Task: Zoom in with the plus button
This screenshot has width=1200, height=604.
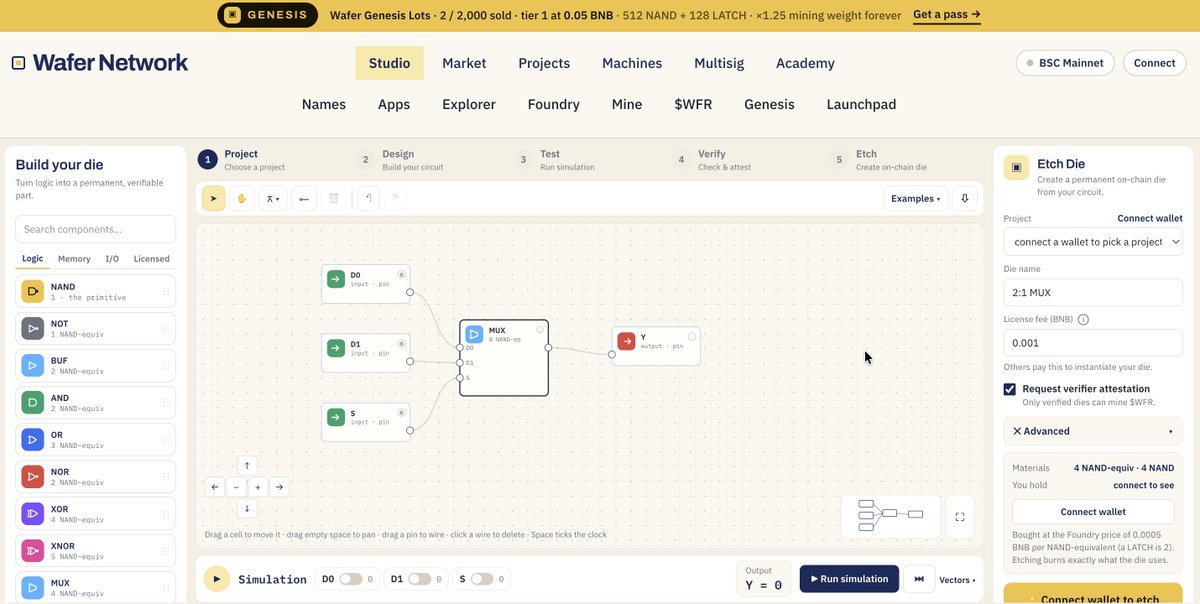Action: 258,487
